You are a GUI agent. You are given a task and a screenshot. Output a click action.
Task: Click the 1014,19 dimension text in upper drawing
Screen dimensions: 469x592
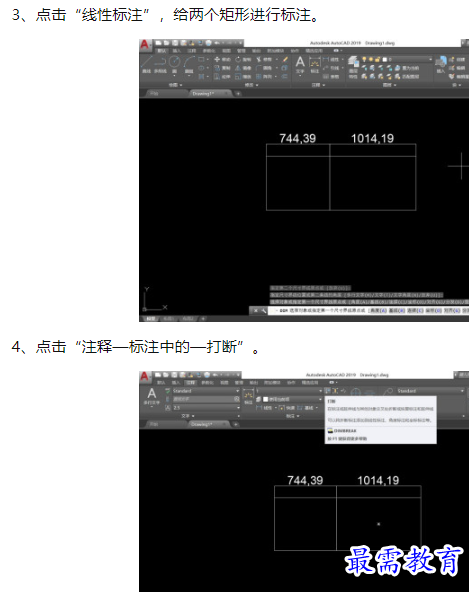372,139
